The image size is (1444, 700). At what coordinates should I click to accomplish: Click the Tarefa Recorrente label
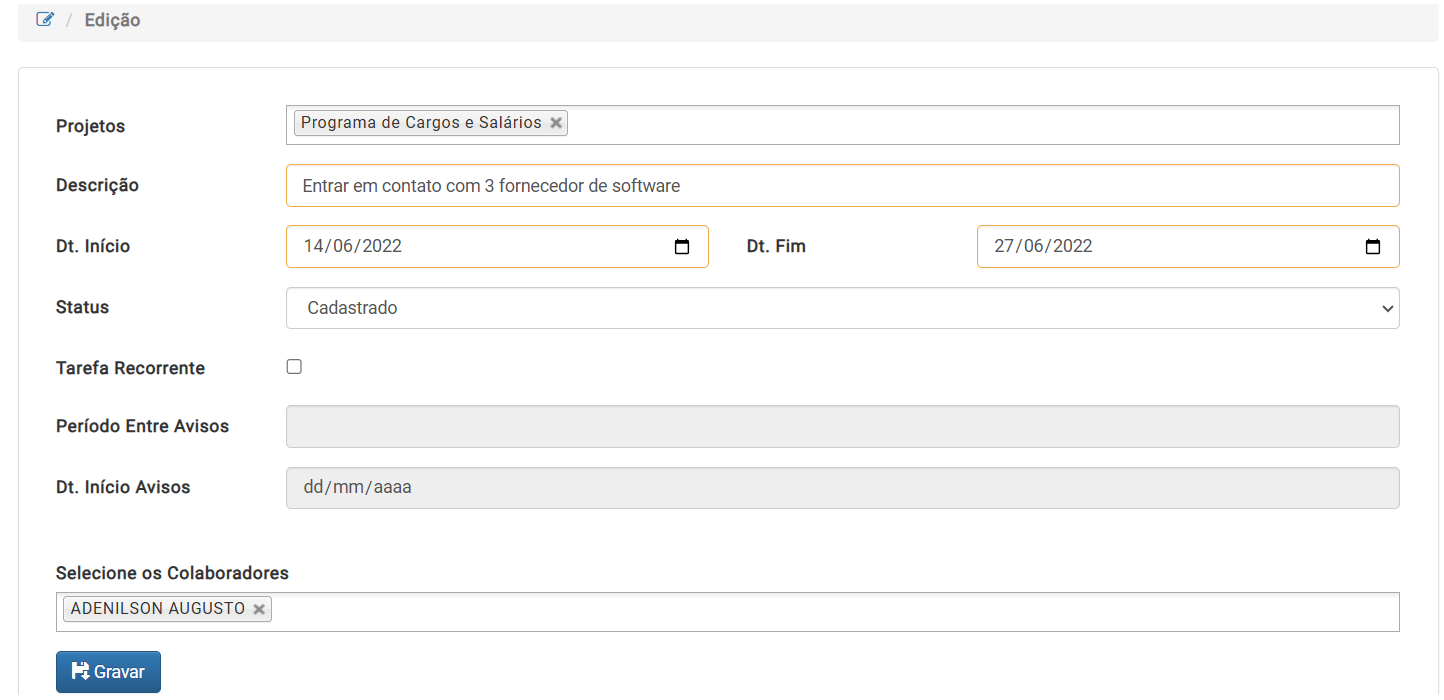pos(130,368)
